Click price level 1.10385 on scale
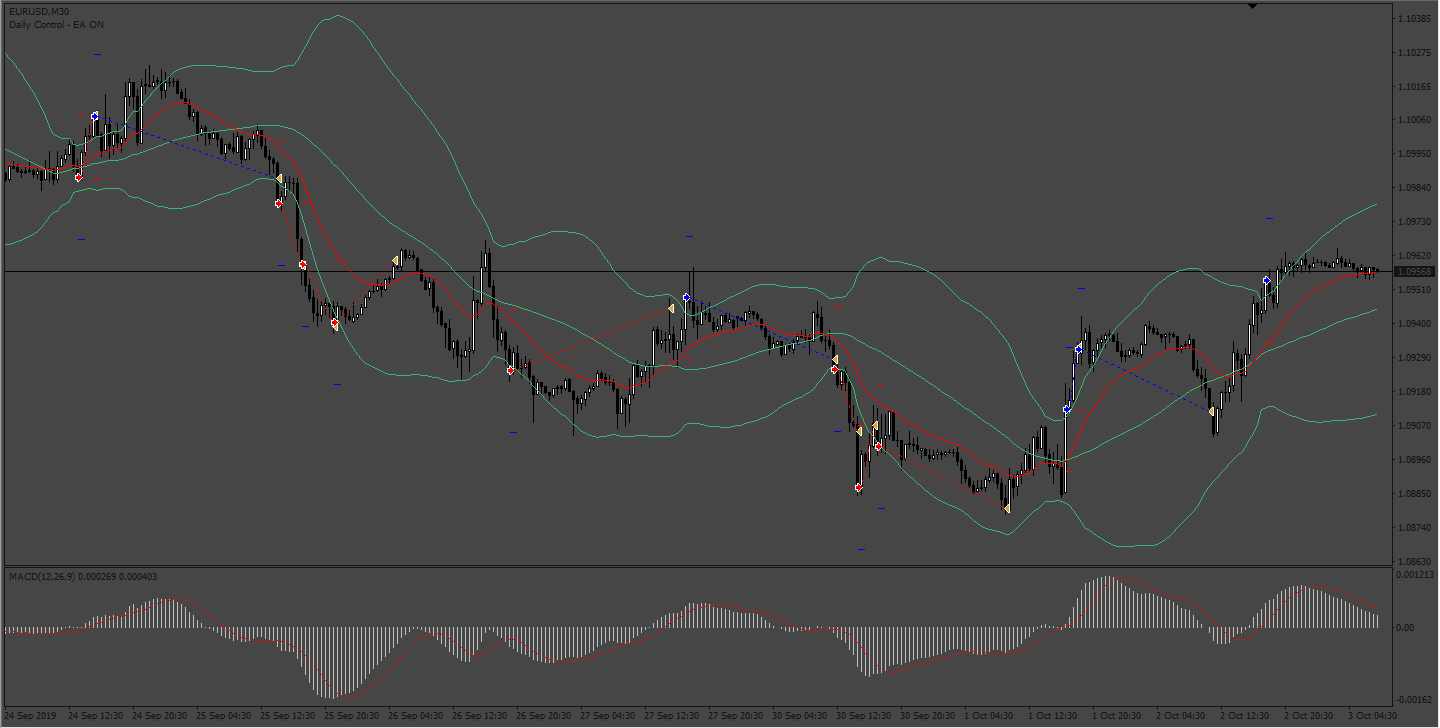The width and height of the screenshot is (1440, 728). coord(1415,19)
